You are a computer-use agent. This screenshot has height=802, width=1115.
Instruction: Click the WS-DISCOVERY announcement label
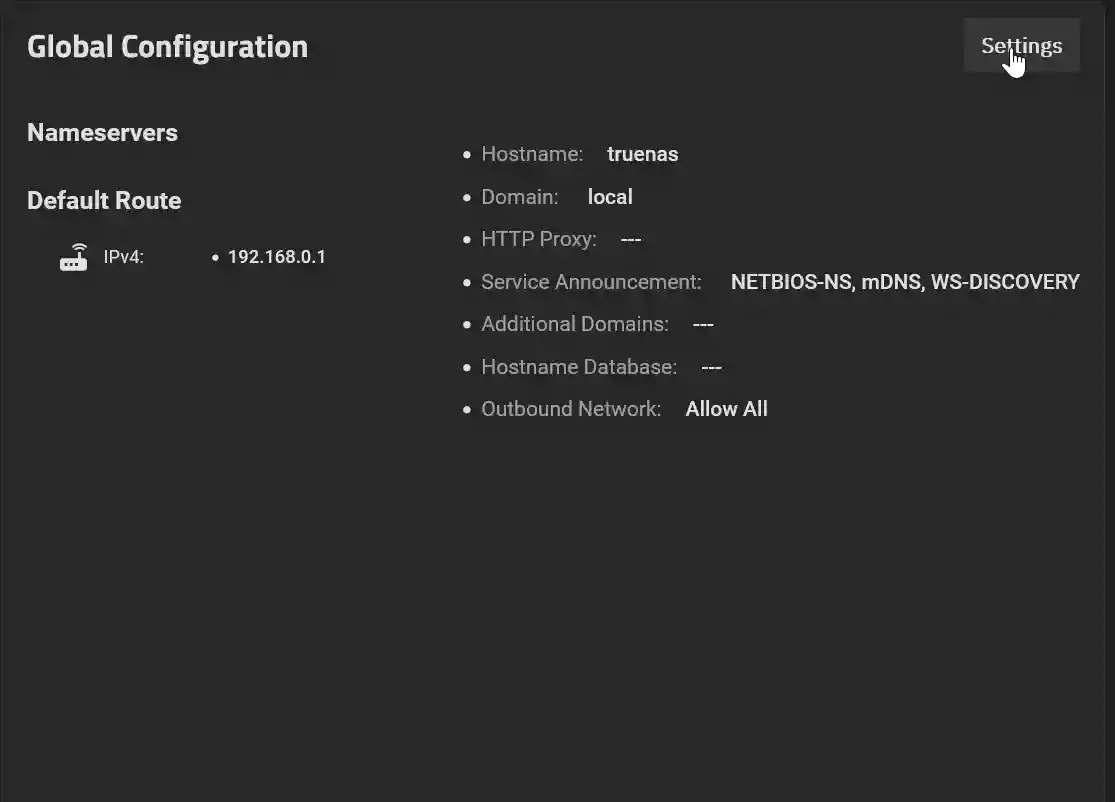click(1005, 281)
